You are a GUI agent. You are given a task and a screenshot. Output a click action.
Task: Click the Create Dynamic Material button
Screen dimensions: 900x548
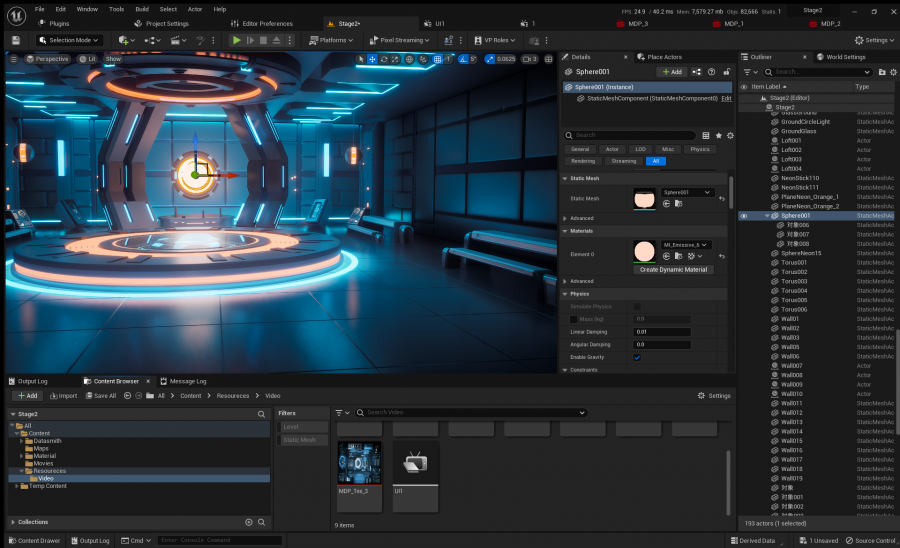[x=673, y=270]
